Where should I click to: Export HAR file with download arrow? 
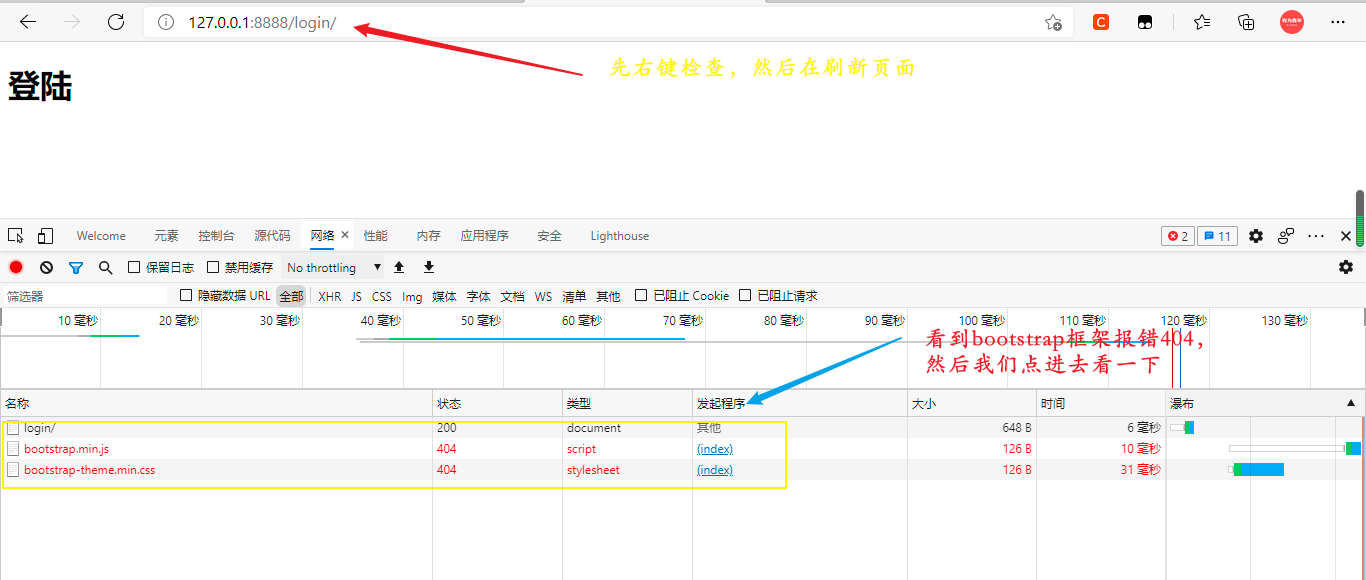pos(429,267)
